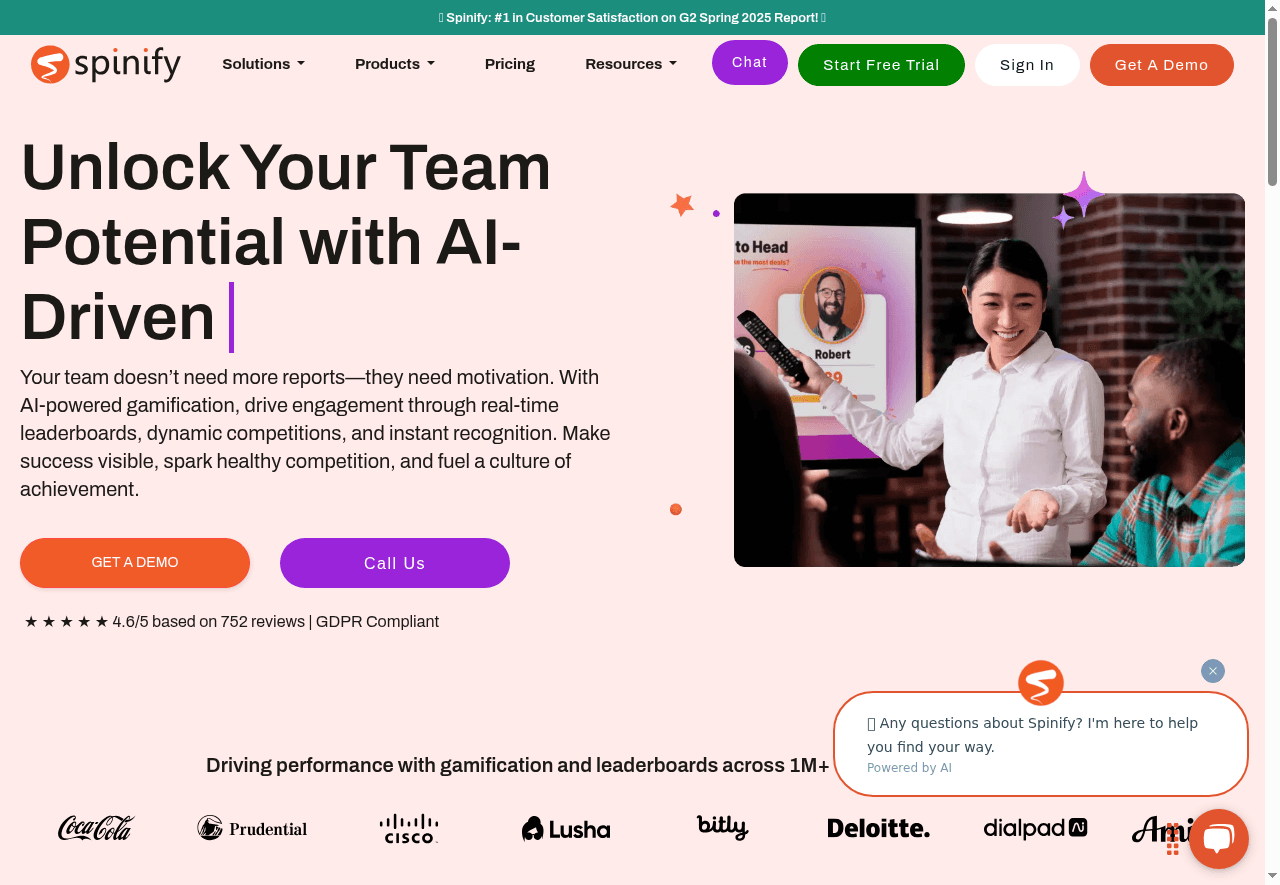Click the bitly logo
This screenshot has width=1280, height=885.
(722, 827)
